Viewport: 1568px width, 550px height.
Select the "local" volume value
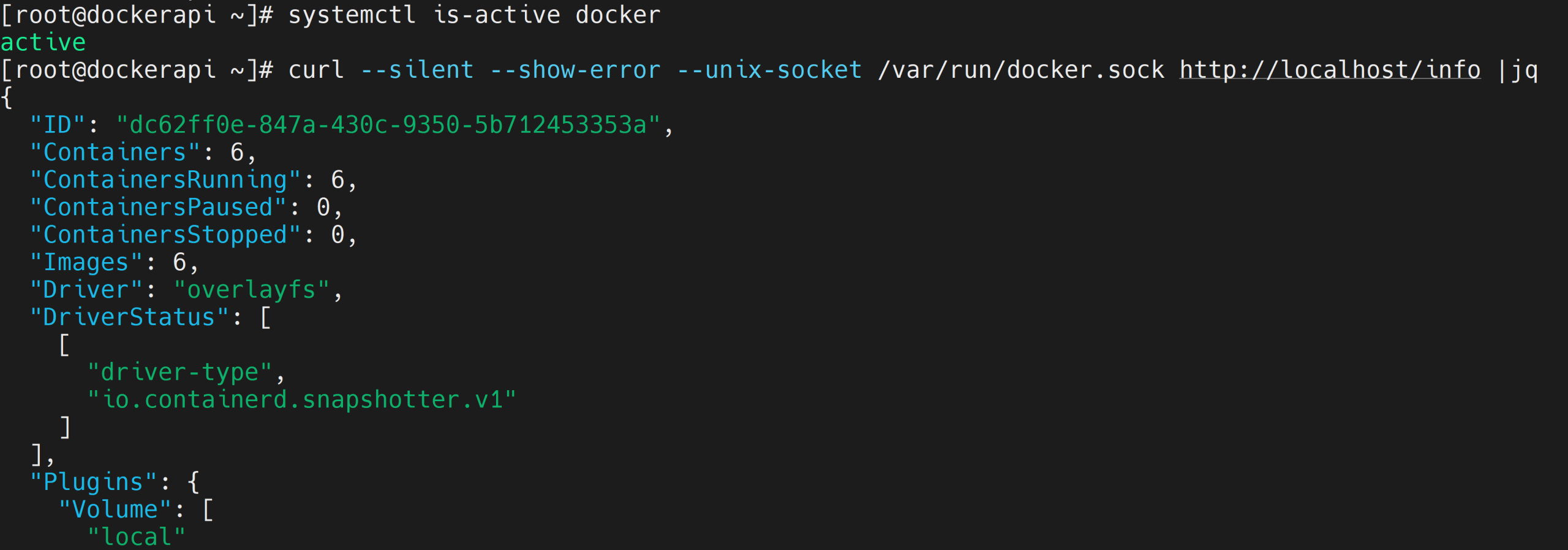(x=136, y=537)
